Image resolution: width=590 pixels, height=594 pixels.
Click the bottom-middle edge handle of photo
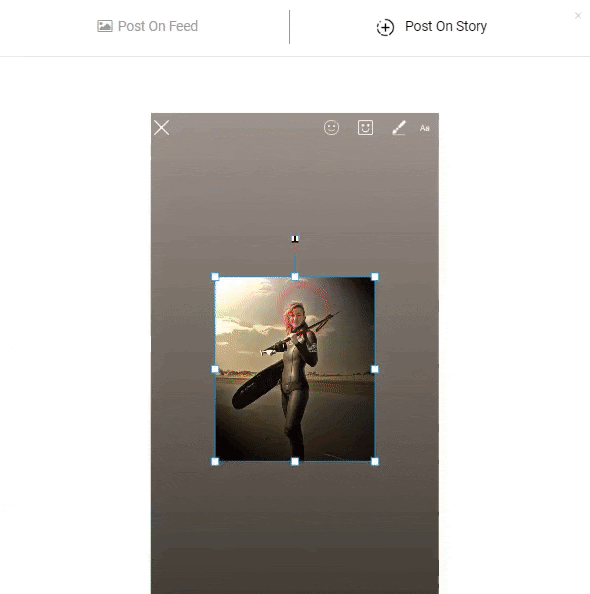point(295,461)
